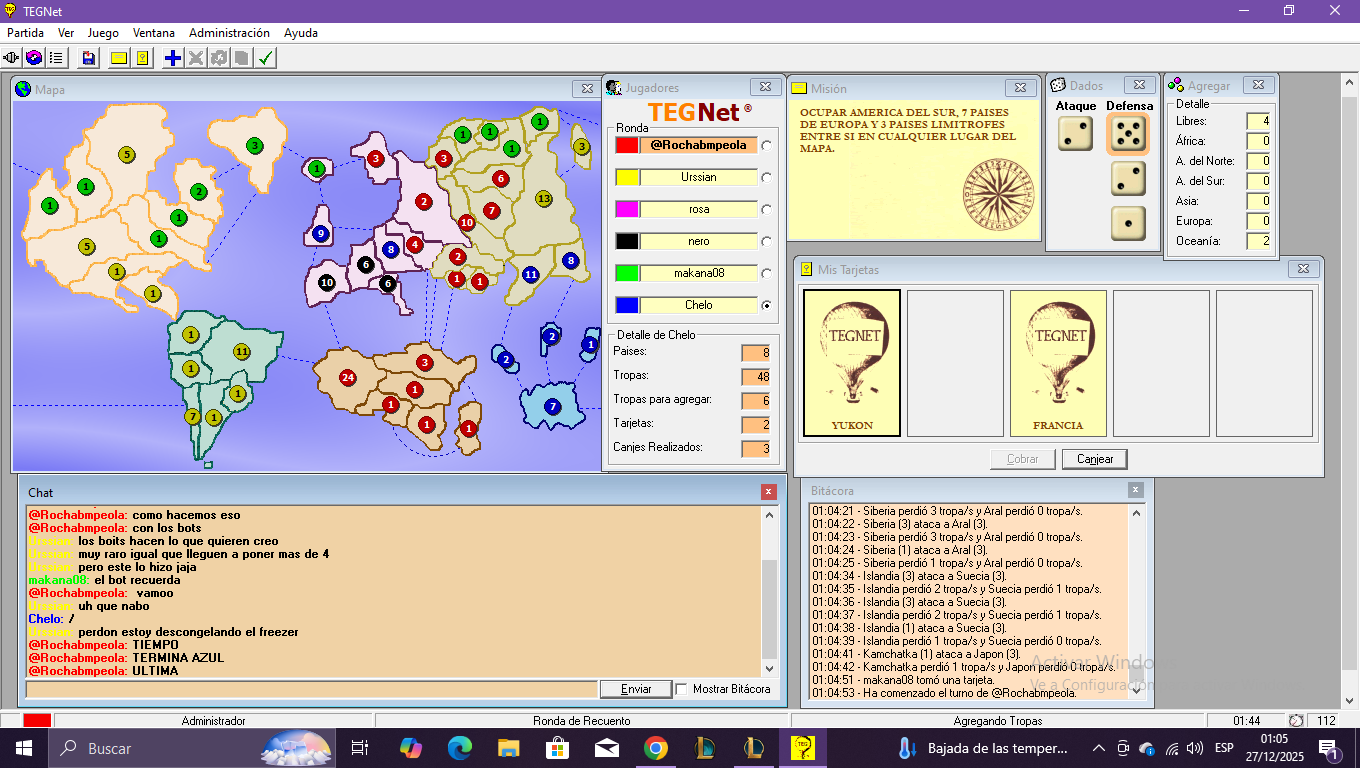Click the five-pip Defensa die
This screenshot has width=1360, height=768.
pyautogui.click(x=1128, y=134)
